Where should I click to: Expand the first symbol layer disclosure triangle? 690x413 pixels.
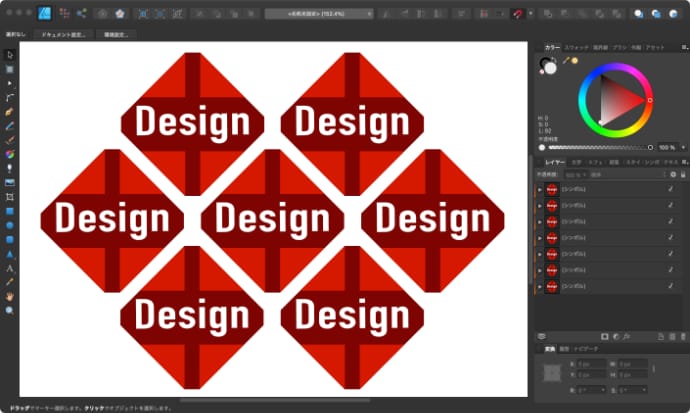[x=540, y=189]
